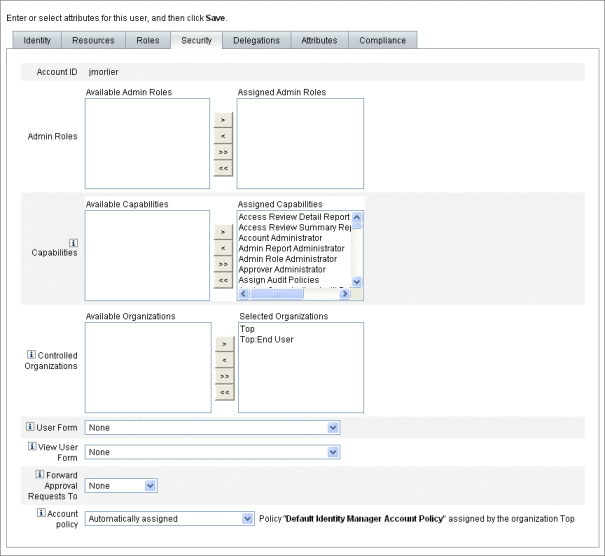Switch to the Identity tab
This screenshot has height=556, width=605.
[x=37, y=40]
